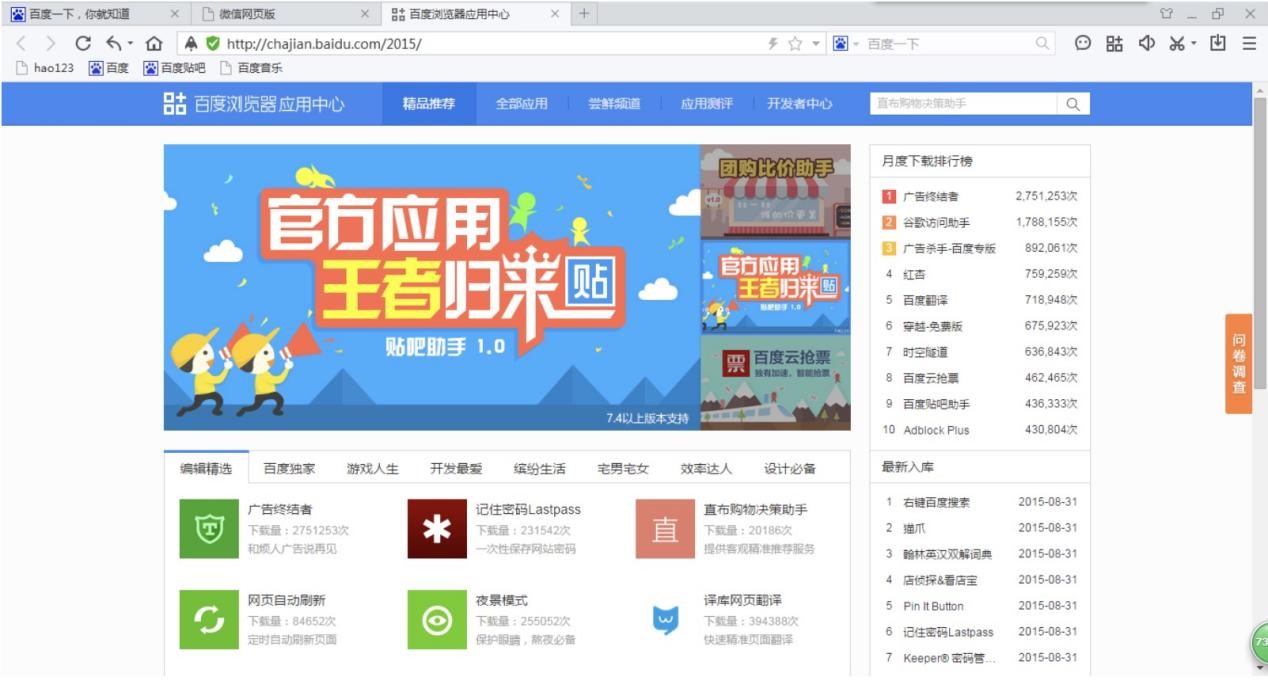Switch to the 宅男宅女 category tab

pyautogui.click(x=623, y=469)
